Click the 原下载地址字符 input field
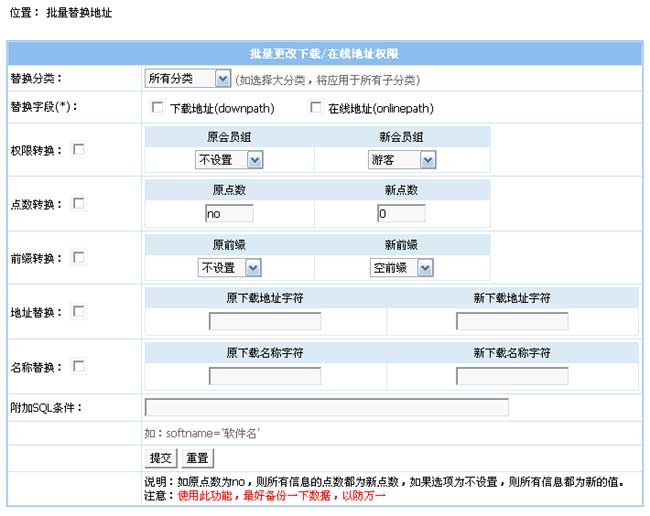The width and height of the screenshot is (650, 516). pos(265,321)
